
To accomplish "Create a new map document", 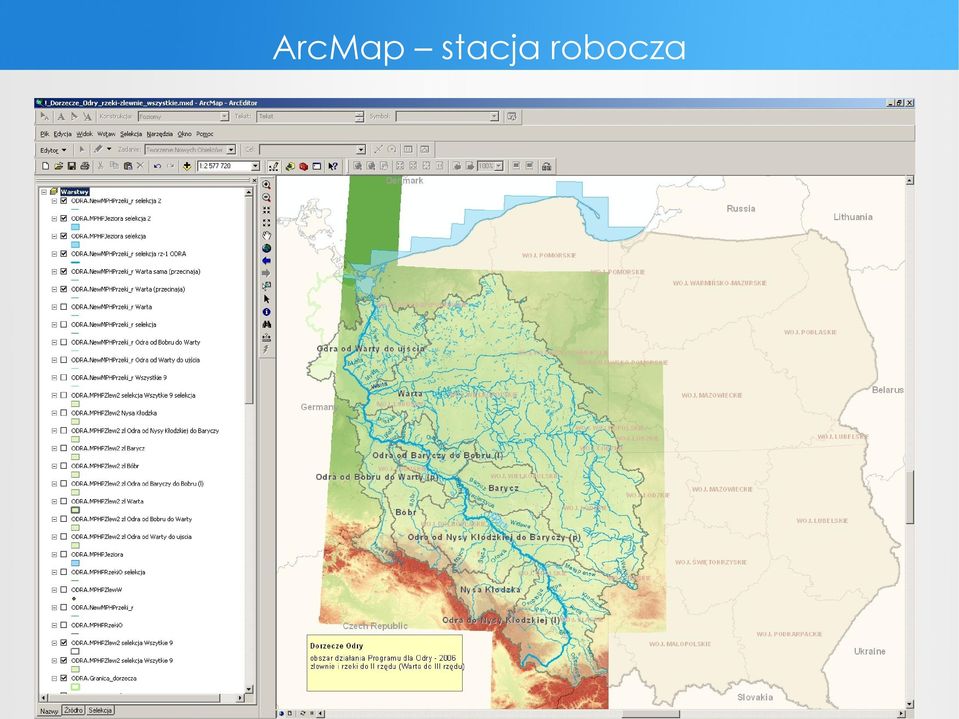I will click(45, 166).
